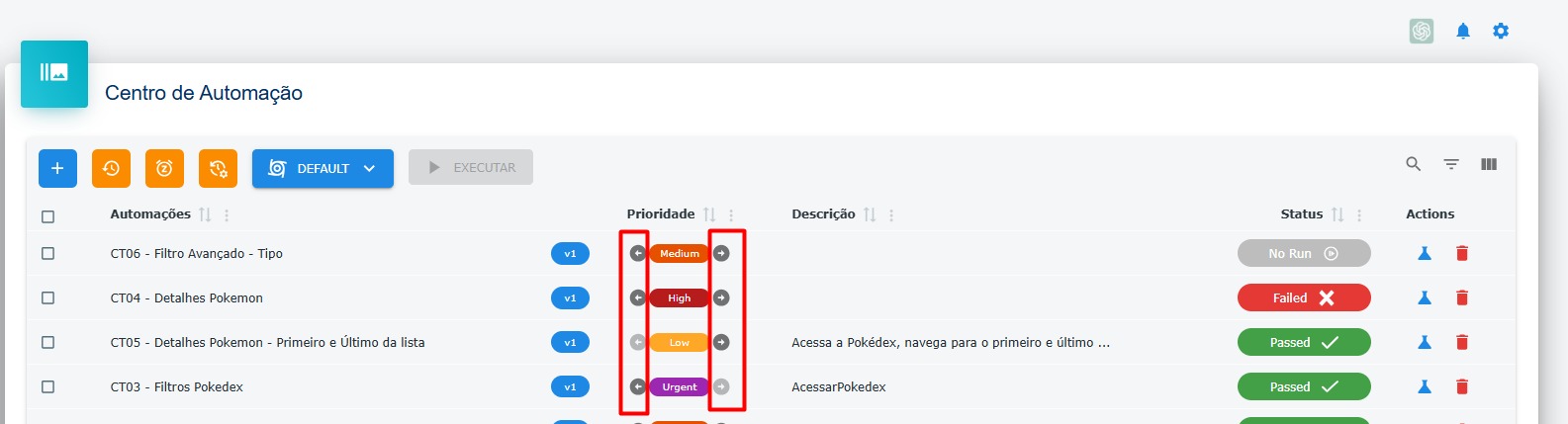
Task: Check the box for CT03 - Filtros Pokedex
Action: click(x=47, y=386)
